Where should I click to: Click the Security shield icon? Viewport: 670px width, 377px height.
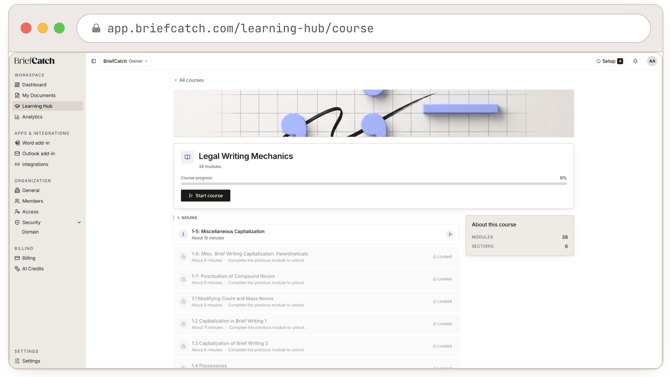point(17,222)
